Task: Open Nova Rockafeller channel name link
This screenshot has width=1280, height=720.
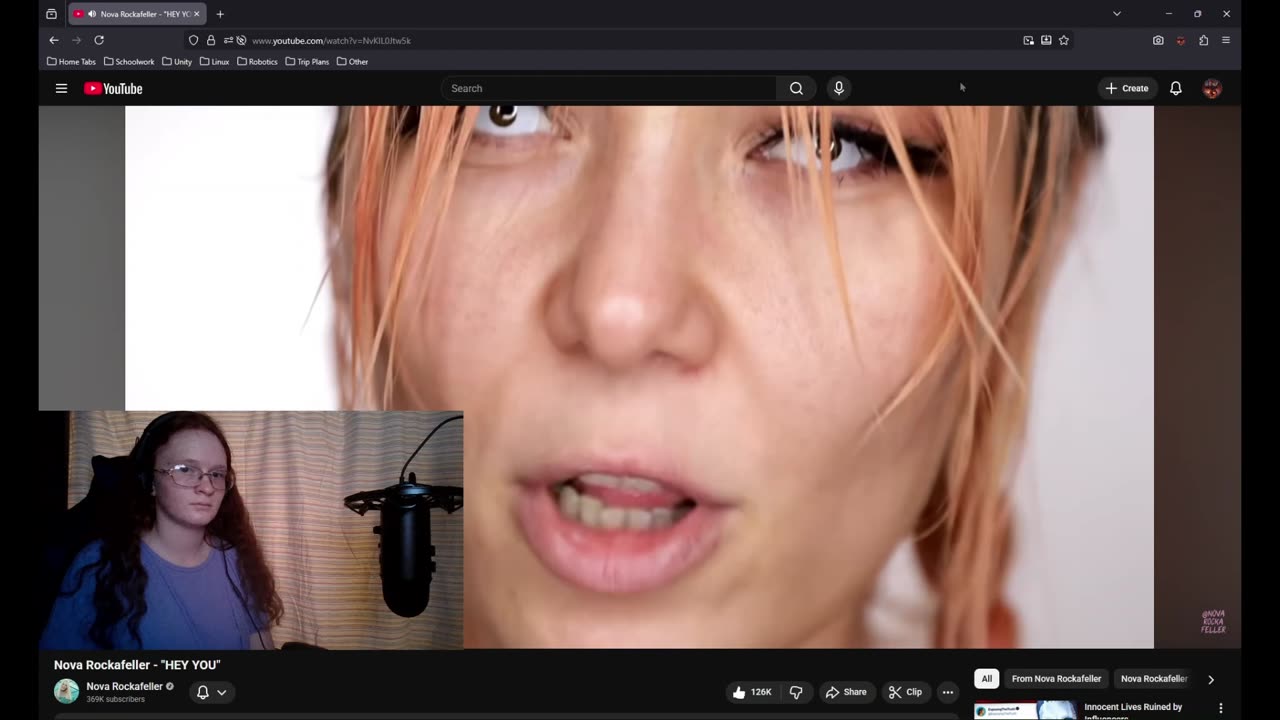Action: click(124, 686)
